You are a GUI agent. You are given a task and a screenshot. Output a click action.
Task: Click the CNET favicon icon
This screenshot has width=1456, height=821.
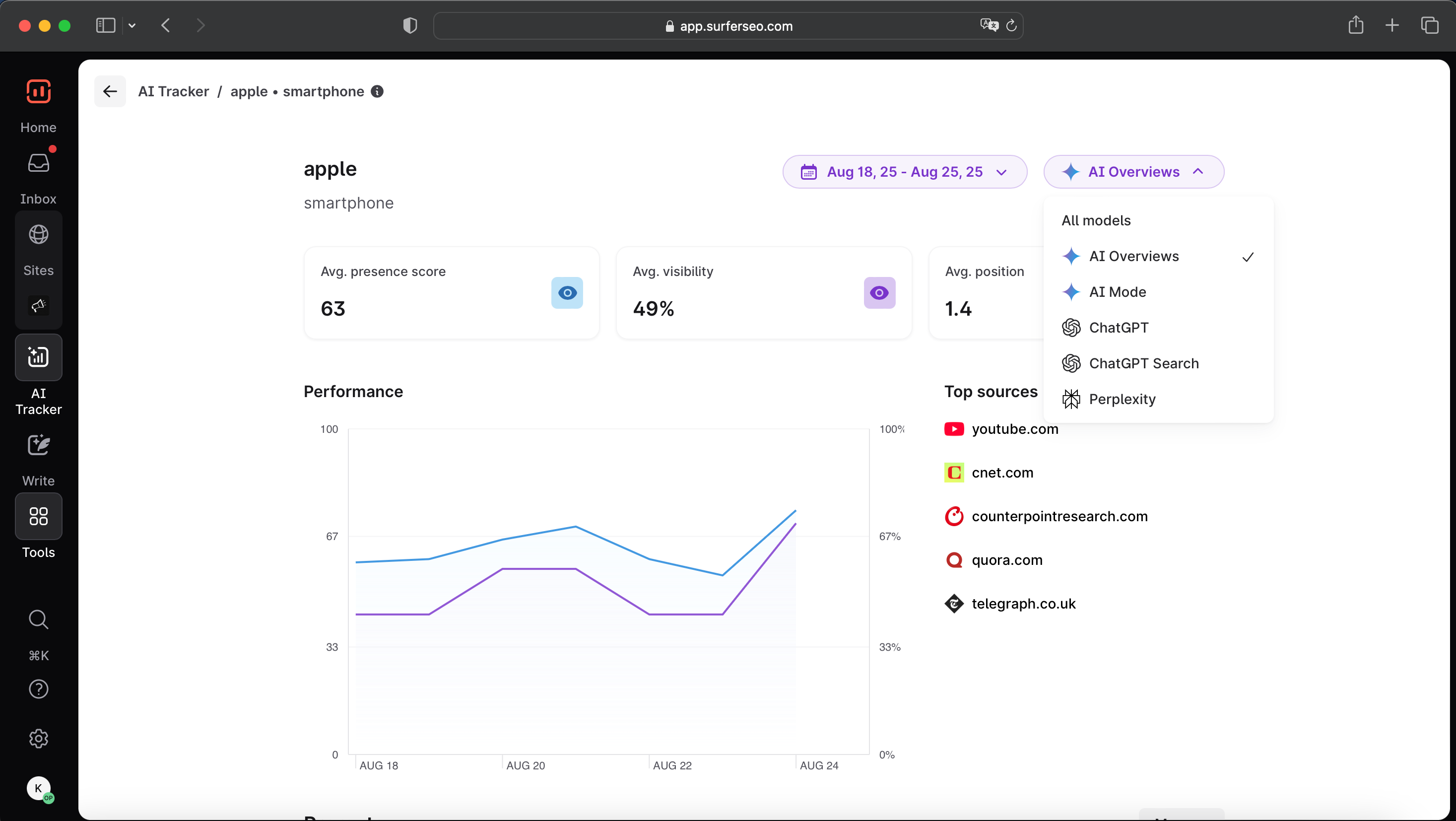coord(954,473)
